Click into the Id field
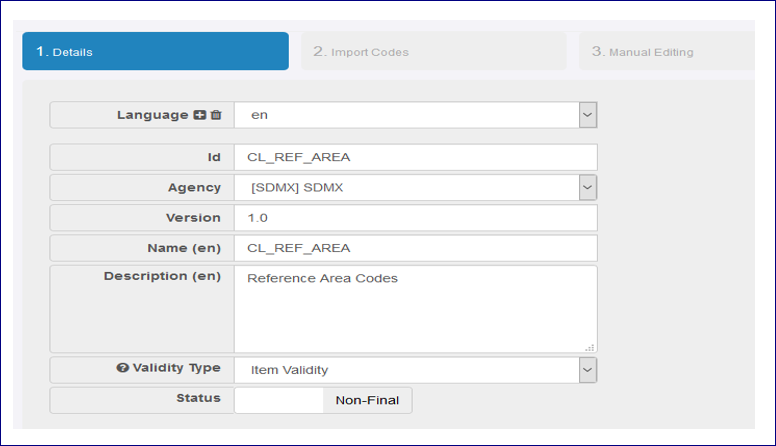The image size is (776, 446). tap(415, 158)
